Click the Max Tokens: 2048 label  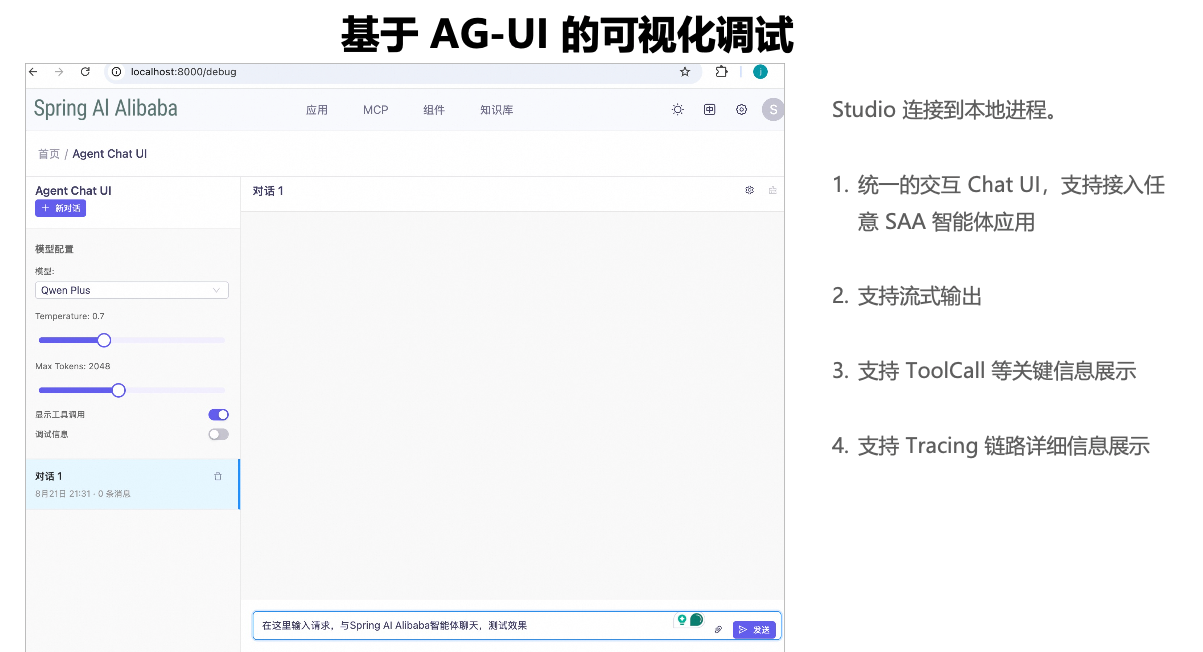tap(73, 366)
